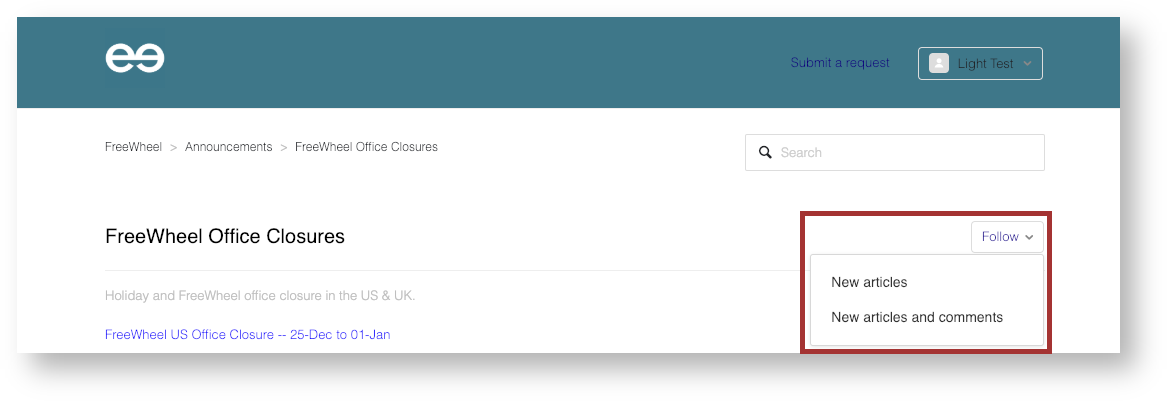1168x402 pixels.
Task: Click the FreeWheel logo in the header
Action: click(x=135, y=58)
